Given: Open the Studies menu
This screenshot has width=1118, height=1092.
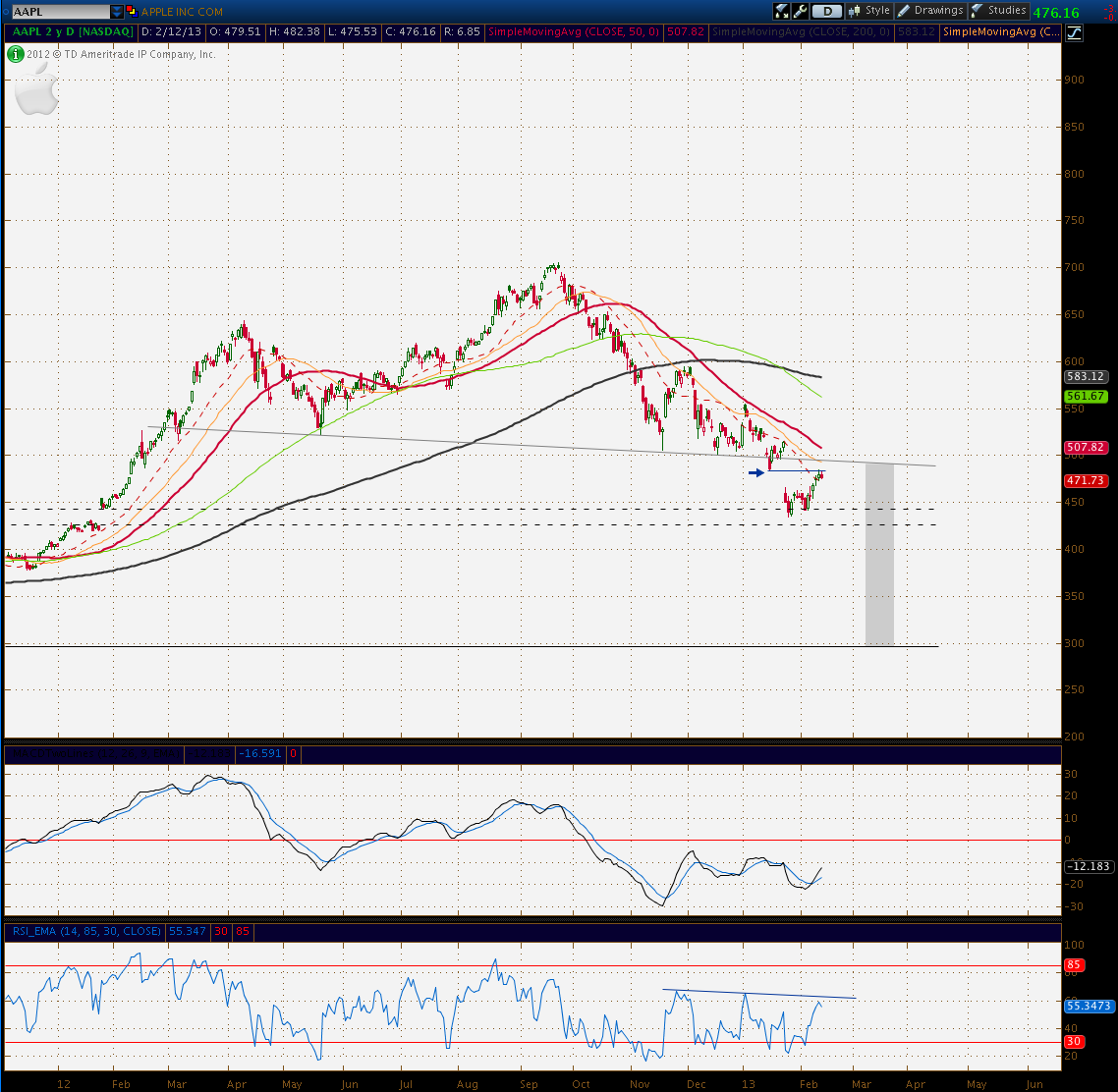Looking at the screenshot, I should [998, 11].
